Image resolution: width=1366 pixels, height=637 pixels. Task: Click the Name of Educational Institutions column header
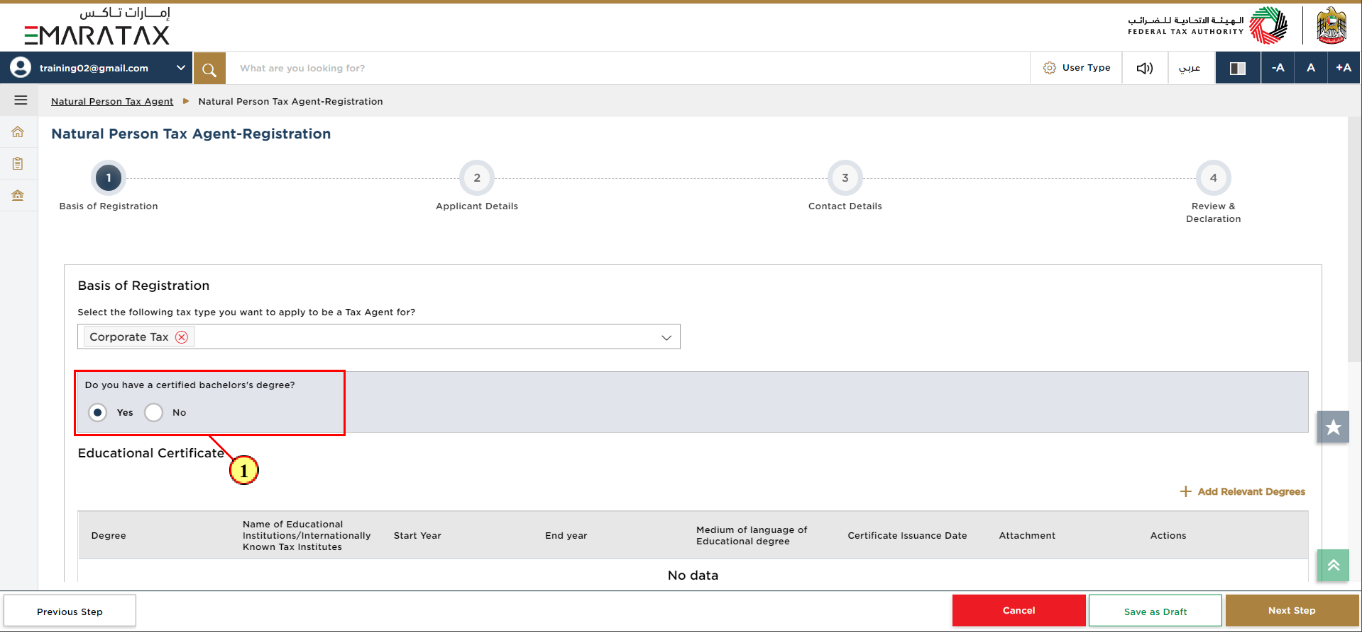(307, 536)
